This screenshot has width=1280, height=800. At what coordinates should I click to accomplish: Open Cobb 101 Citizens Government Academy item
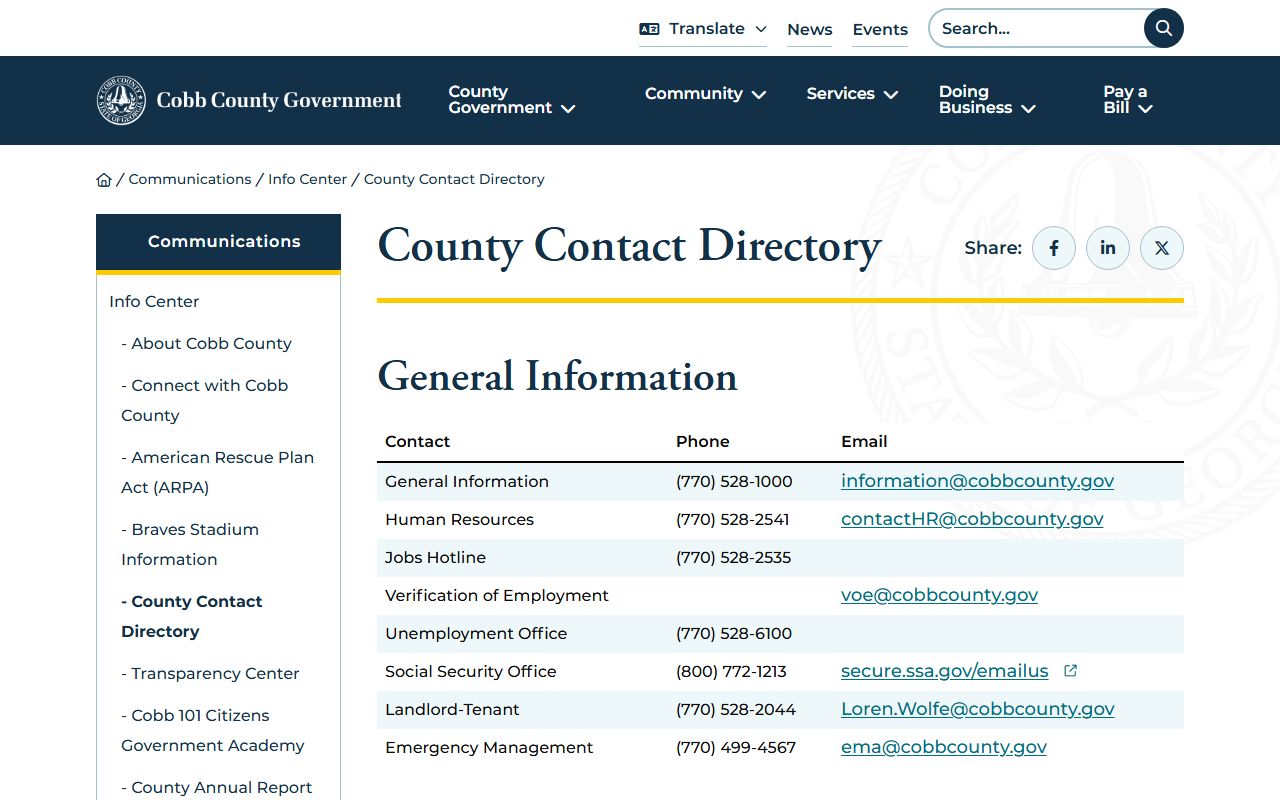click(x=213, y=730)
